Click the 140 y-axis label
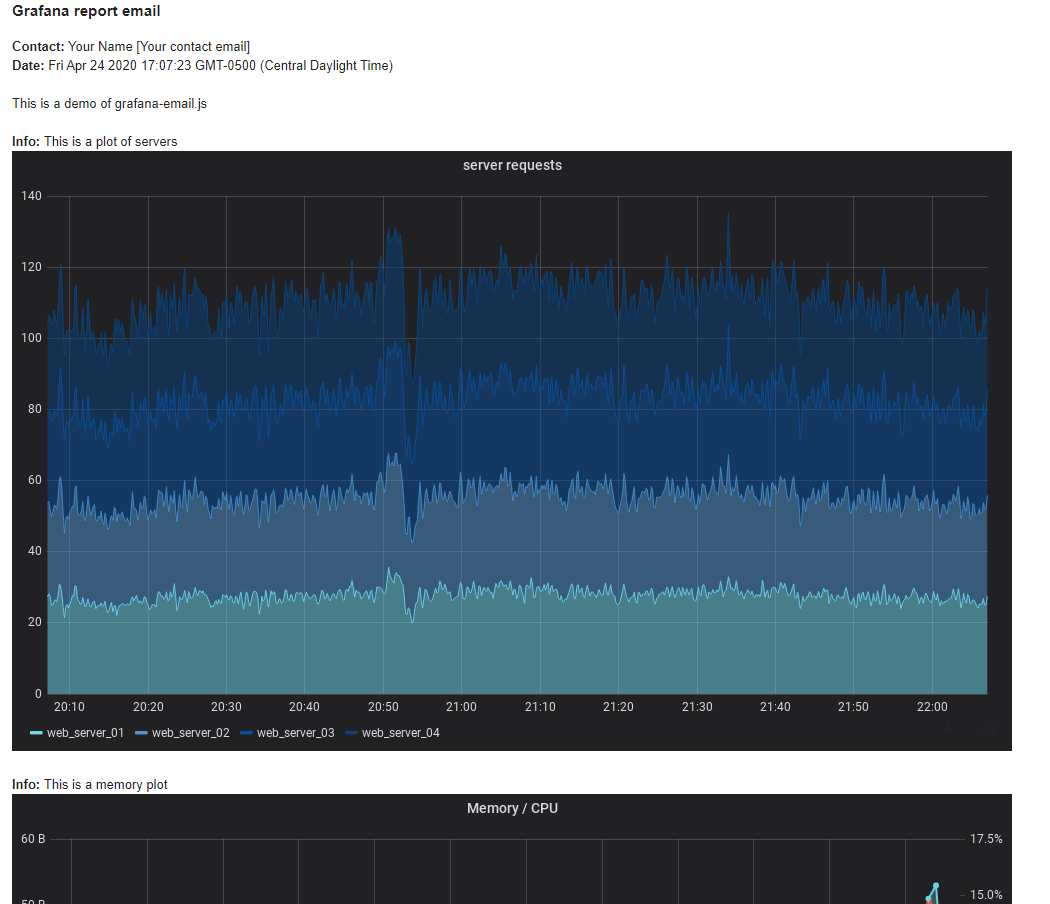 tap(31, 196)
